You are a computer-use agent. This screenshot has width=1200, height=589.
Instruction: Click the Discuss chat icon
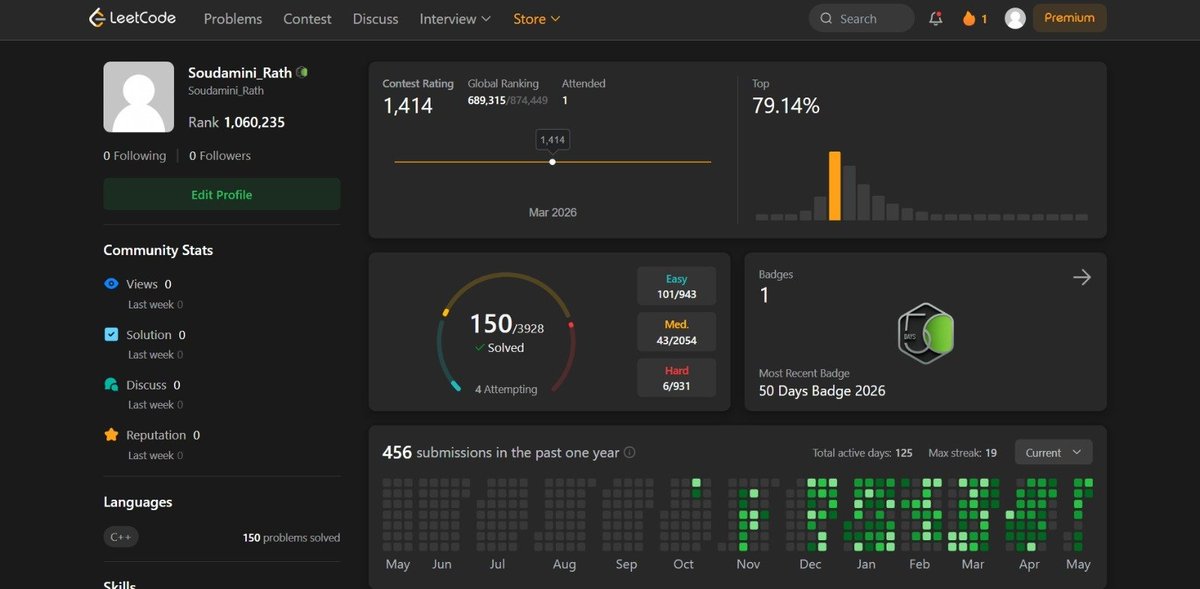tap(112, 385)
